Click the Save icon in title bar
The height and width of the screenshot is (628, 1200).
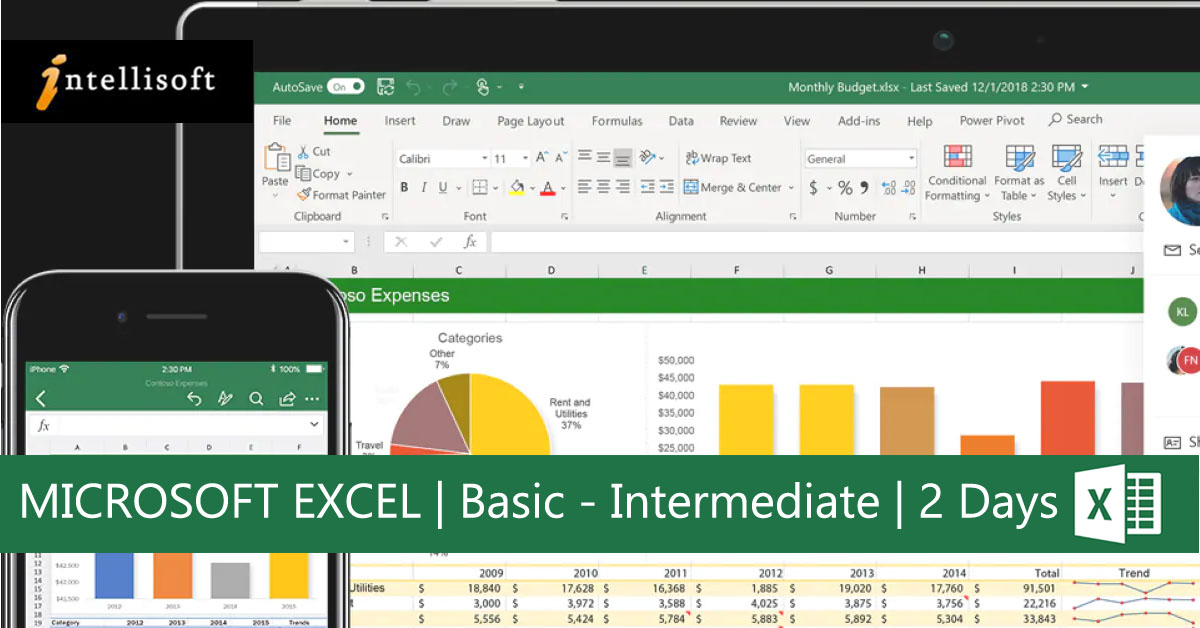tap(385, 87)
